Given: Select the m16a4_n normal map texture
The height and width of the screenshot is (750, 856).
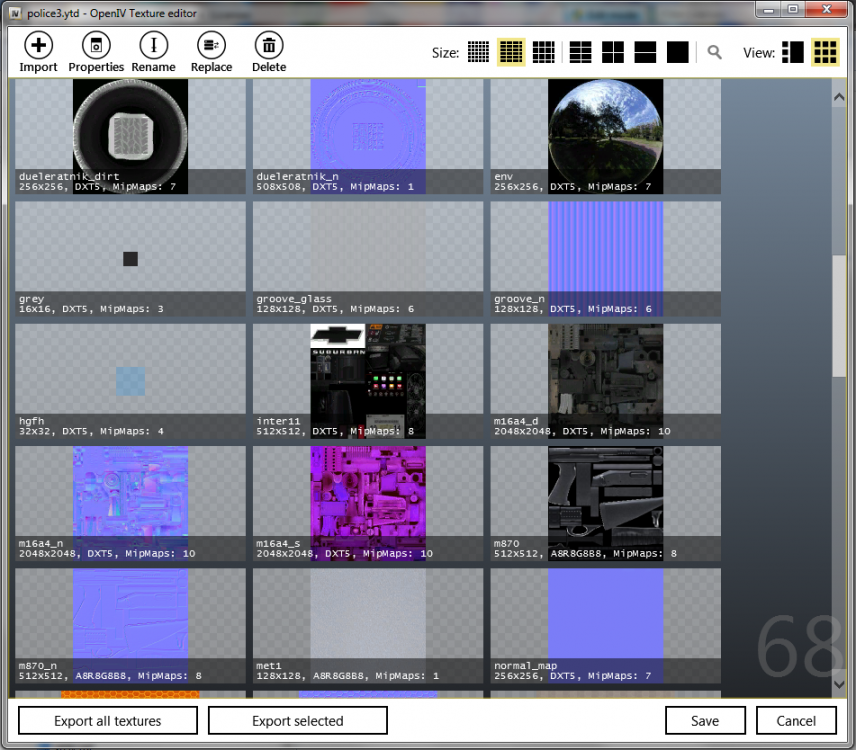Looking at the screenshot, I should tap(130, 503).
